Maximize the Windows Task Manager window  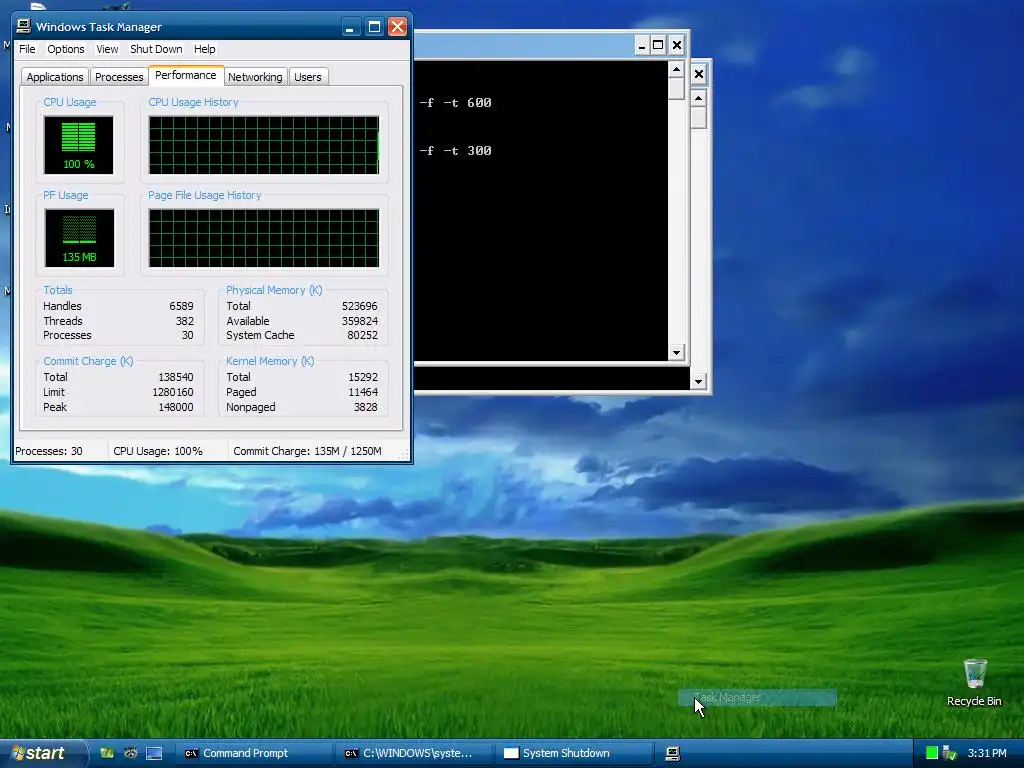click(374, 27)
